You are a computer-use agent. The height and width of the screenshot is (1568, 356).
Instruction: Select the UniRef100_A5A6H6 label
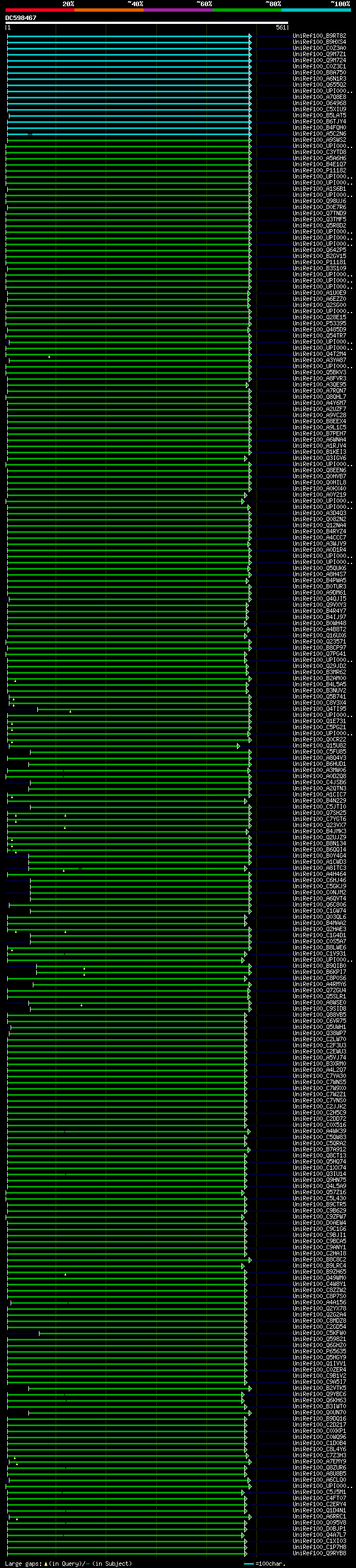[319, 159]
